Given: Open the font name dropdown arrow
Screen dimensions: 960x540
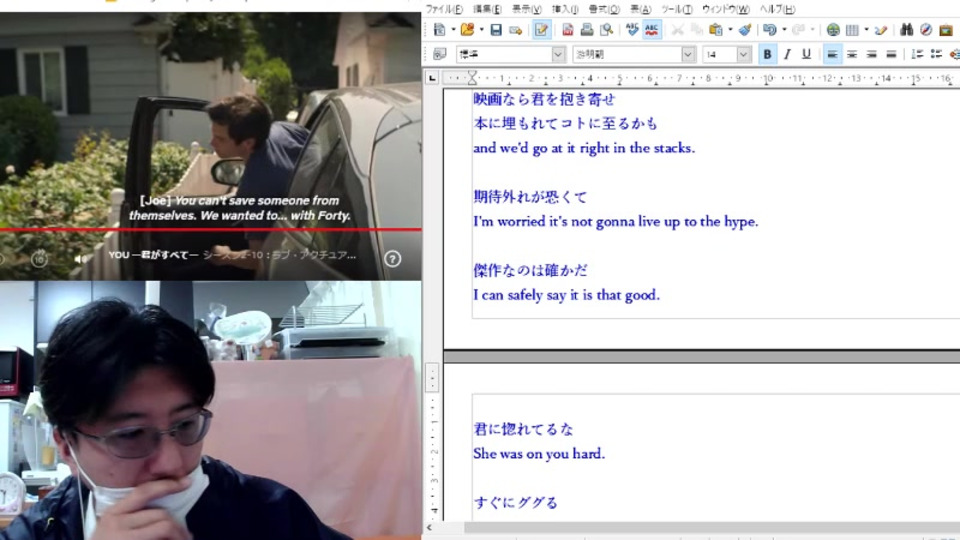Looking at the screenshot, I should pos(688,54).
